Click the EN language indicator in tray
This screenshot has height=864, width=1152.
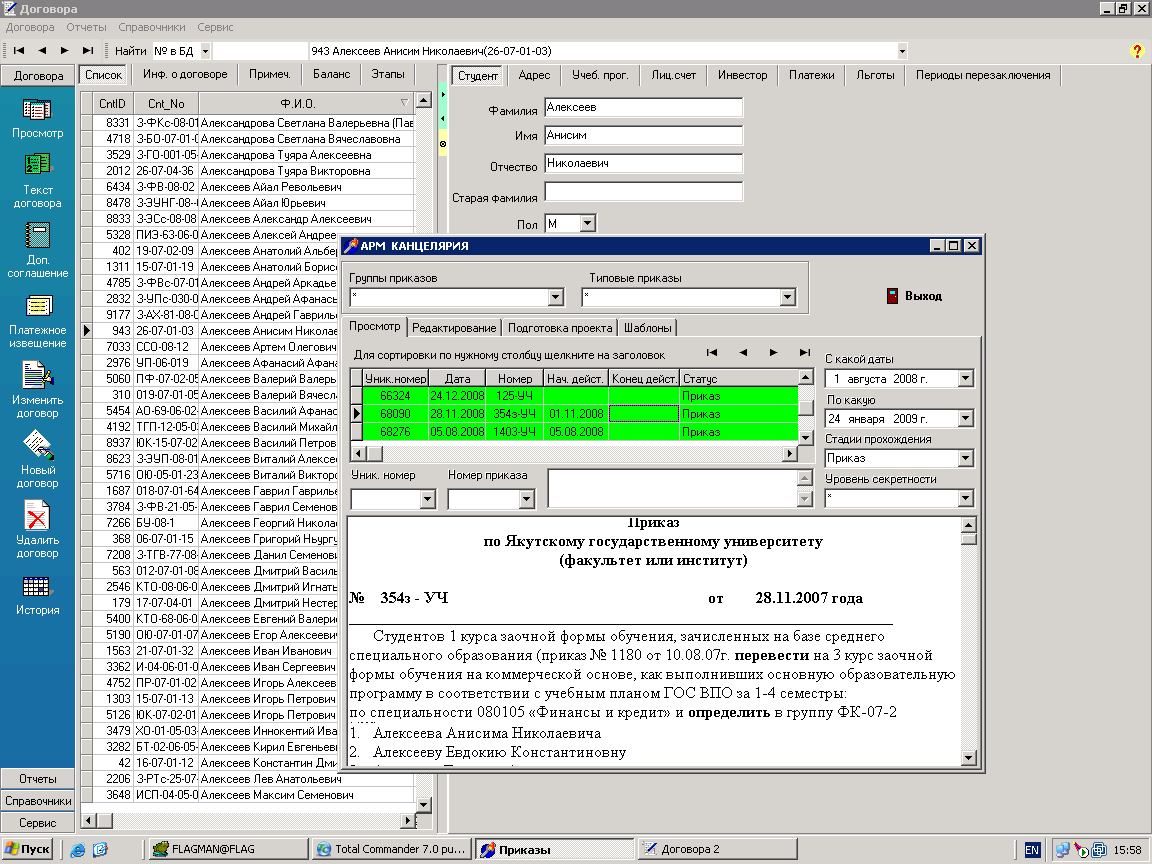click(1032, 850)
